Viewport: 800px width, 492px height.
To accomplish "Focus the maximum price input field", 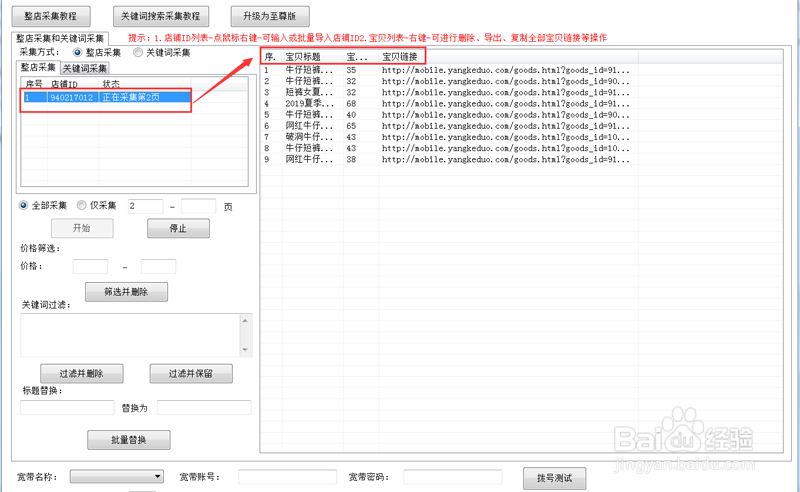I will pyautogui.click(x=159, y=266).
